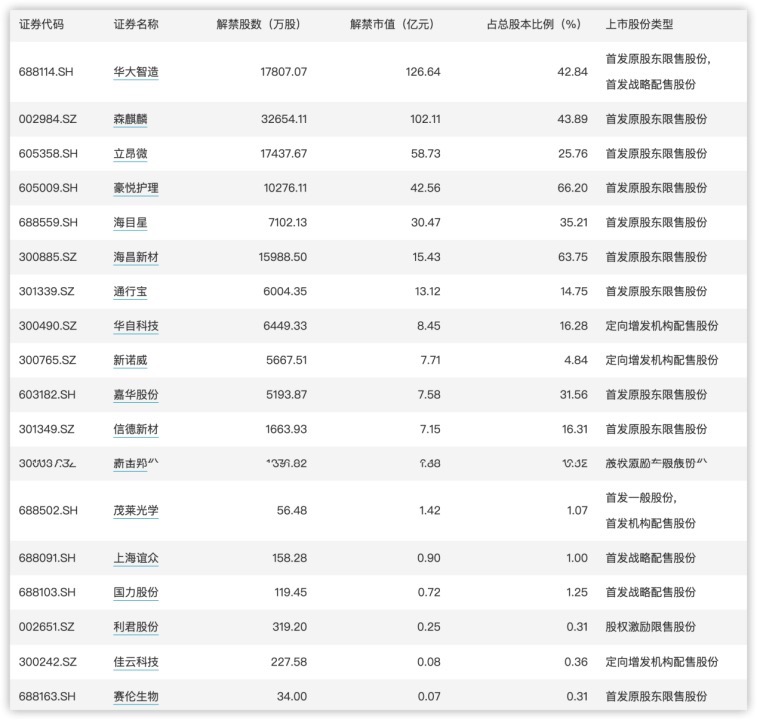Viewport: 757px width, 720px height.
Task: Select the code cell 002984.SZ
Action: pos(47,119)
